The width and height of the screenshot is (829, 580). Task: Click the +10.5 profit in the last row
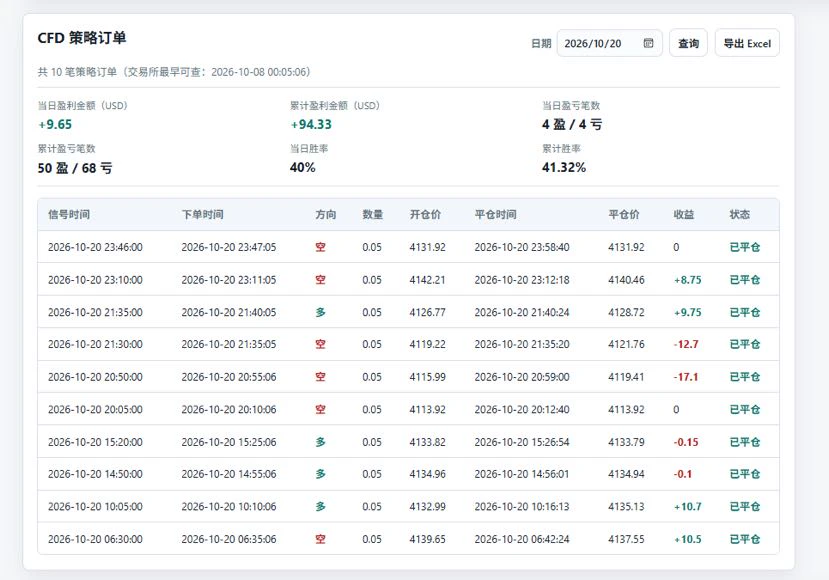[687, 539]
